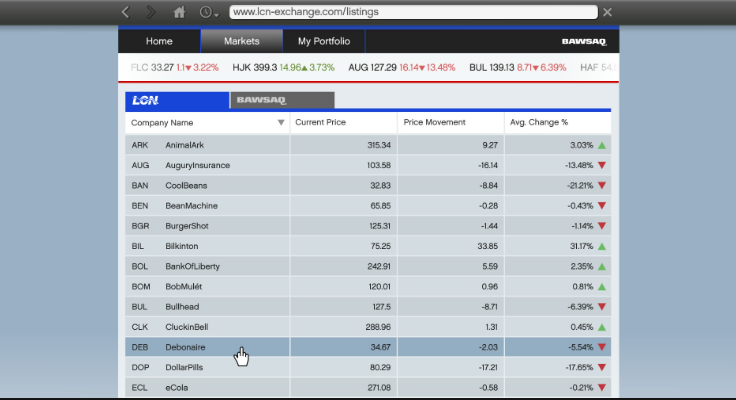
Task: Click the URL address bar
Action: [x=412, y=12]
